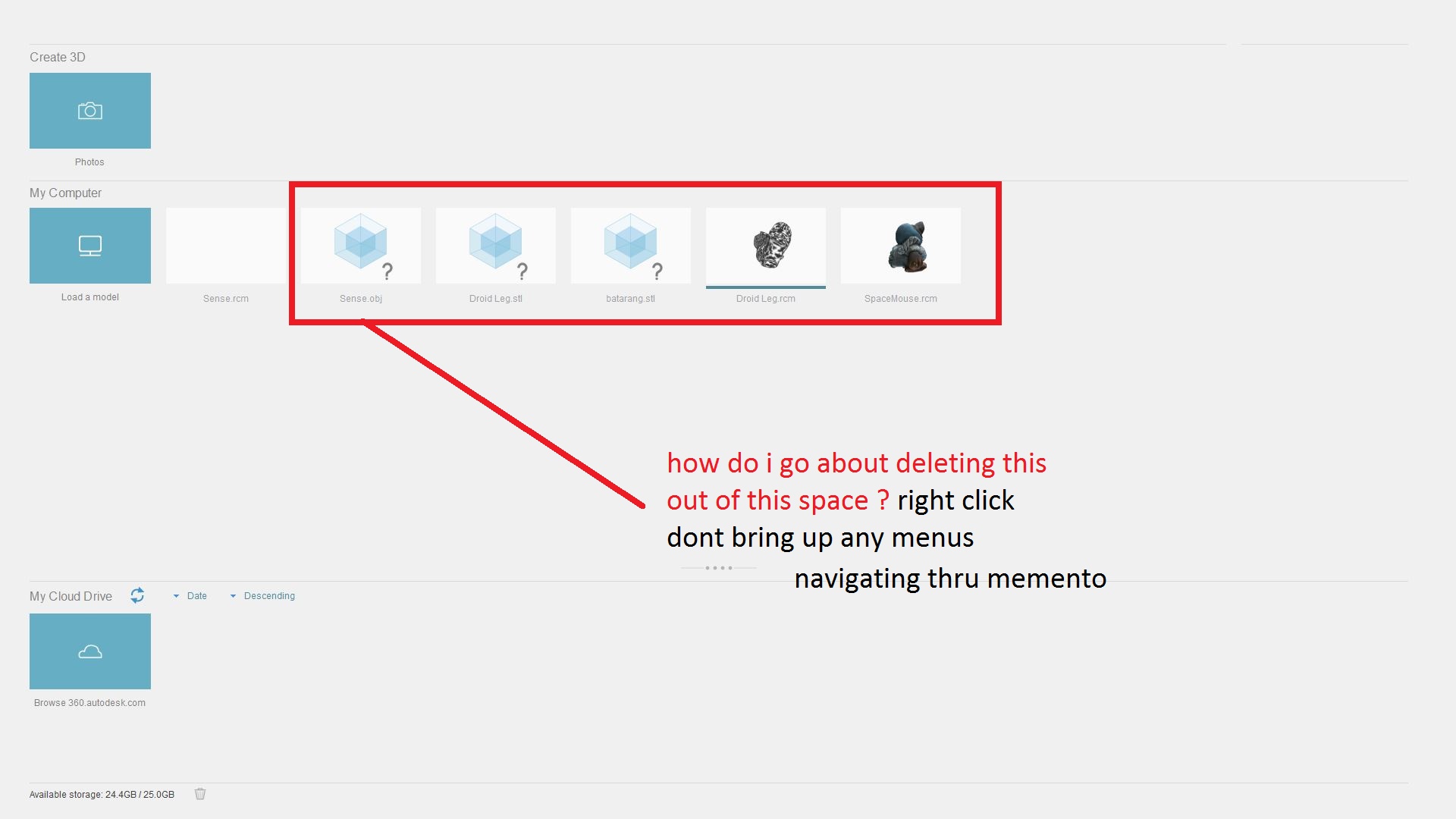The image size is (1456, 819).
Task: Click the Browse 360.autodesk.com cloud icon
Action: 90,651
